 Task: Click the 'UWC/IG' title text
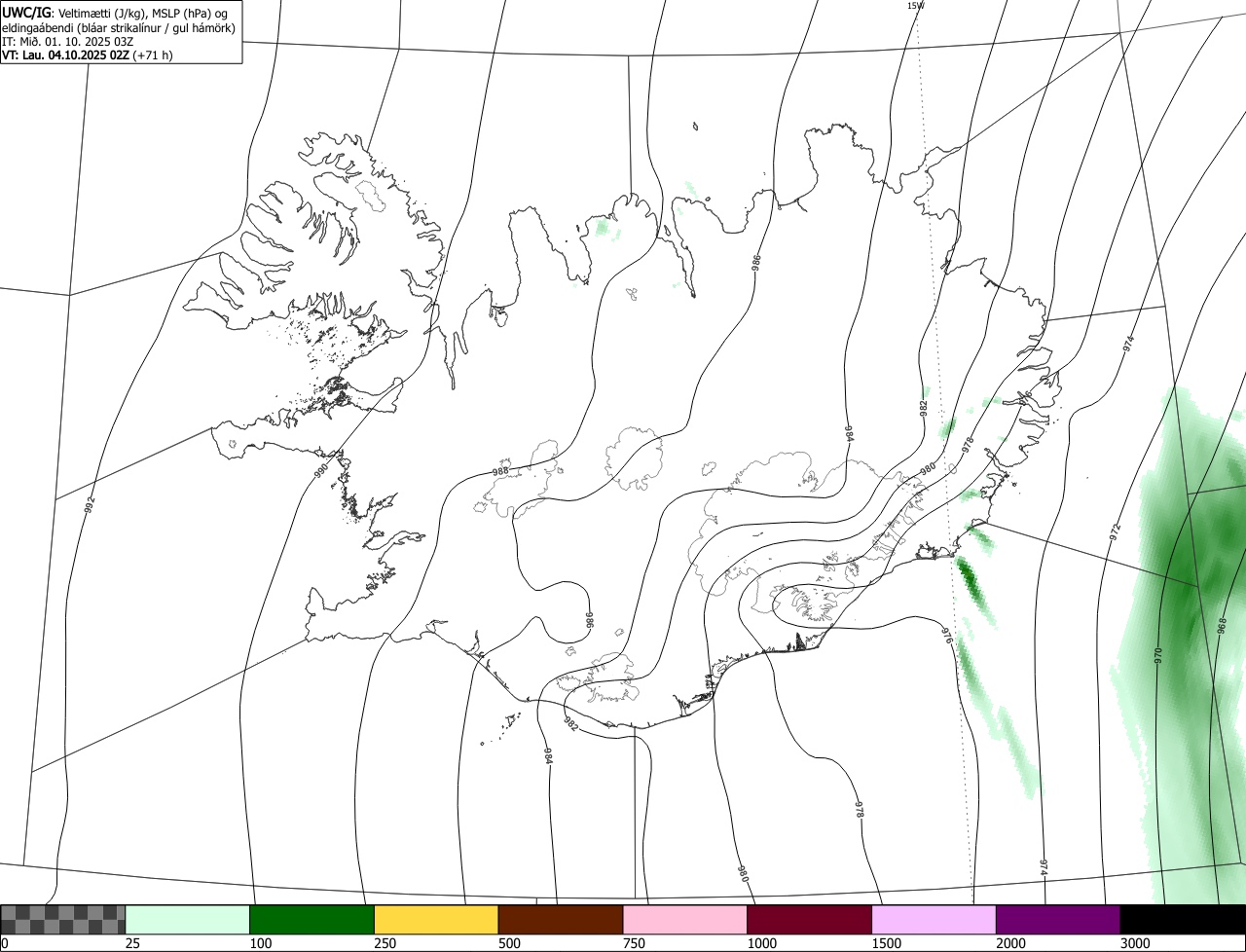coord(27,13)
